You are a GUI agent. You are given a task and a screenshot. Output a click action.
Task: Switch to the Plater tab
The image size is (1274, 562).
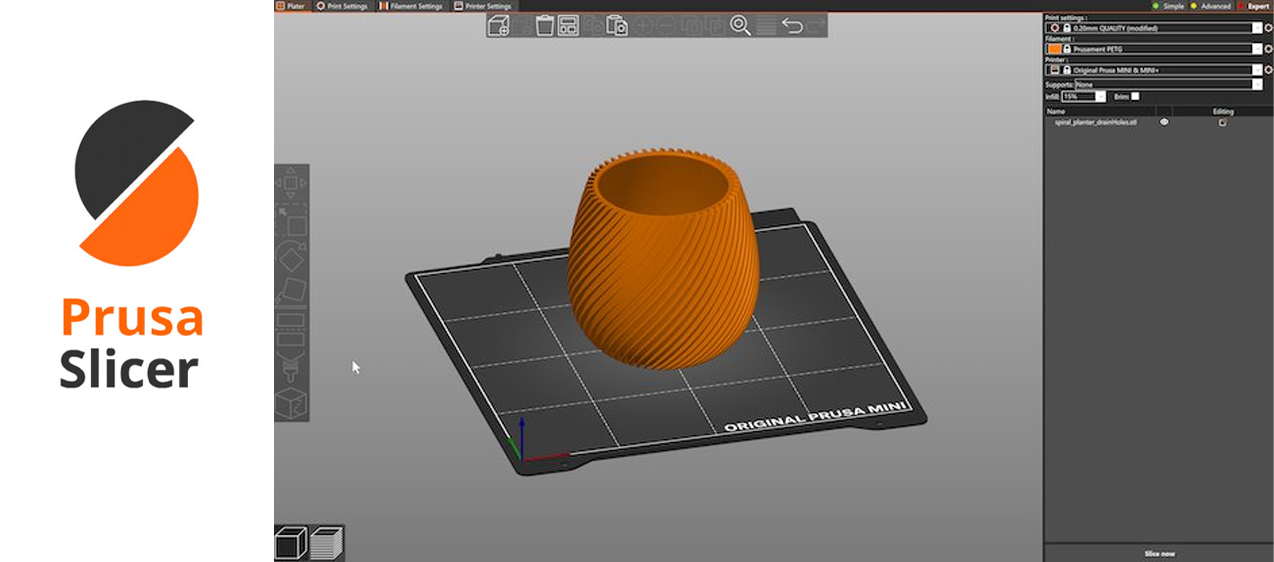click(291, 6)
